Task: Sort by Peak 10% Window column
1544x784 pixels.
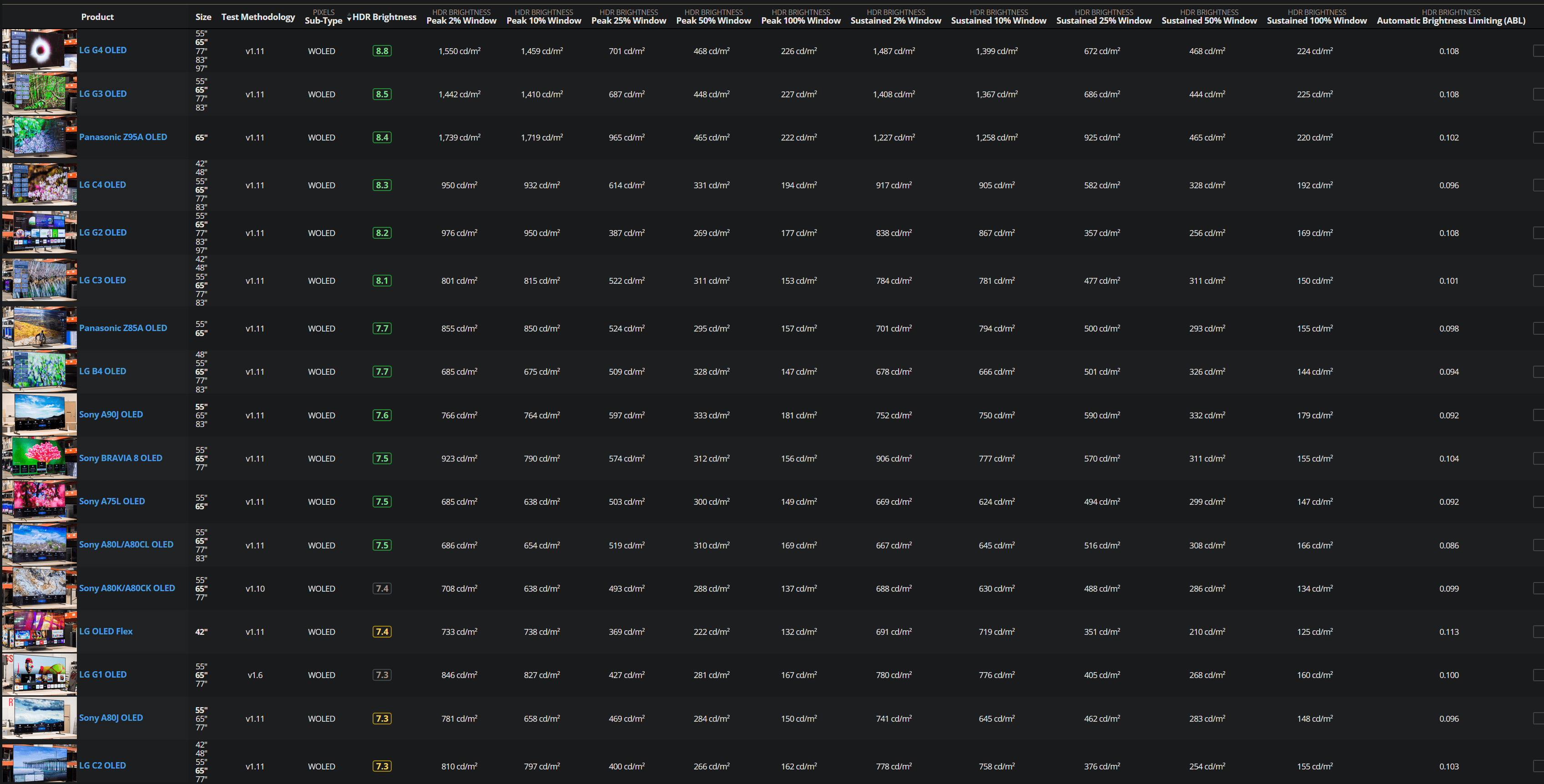Action: coord(544,17)
